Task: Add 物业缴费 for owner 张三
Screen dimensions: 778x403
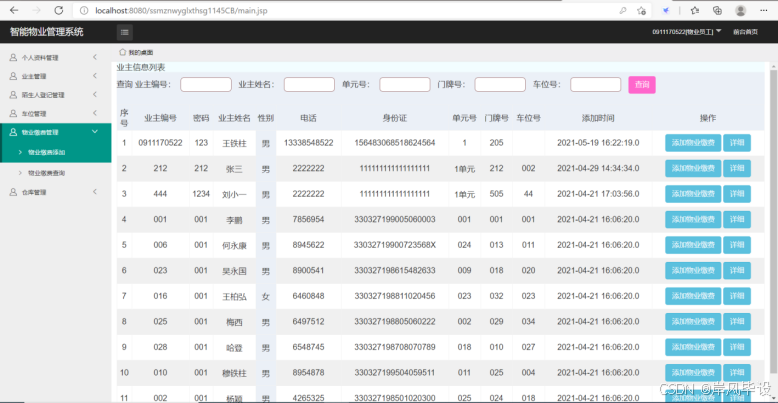Action: click(x=693, y=168)
